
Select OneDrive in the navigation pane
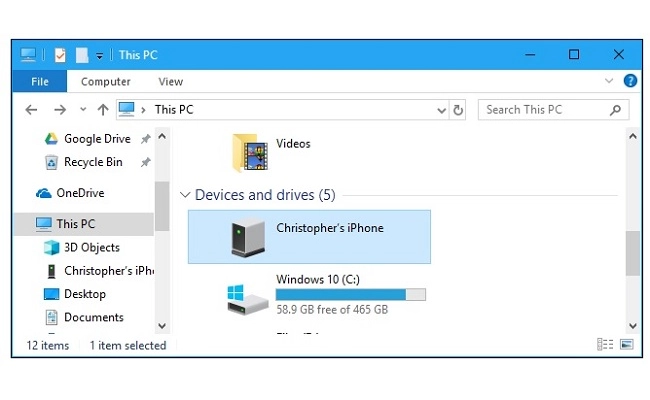pos(80,193)
